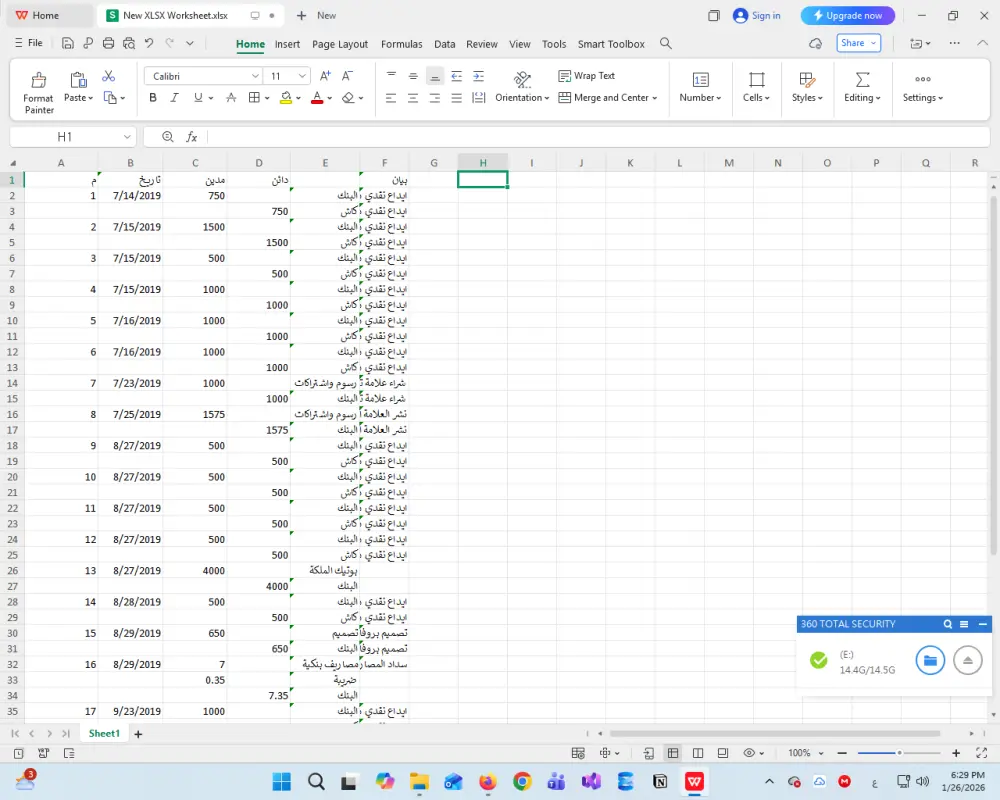Apply italic formatting
Viewport: 1000px width, 800px height.
(x=172, y=97)
